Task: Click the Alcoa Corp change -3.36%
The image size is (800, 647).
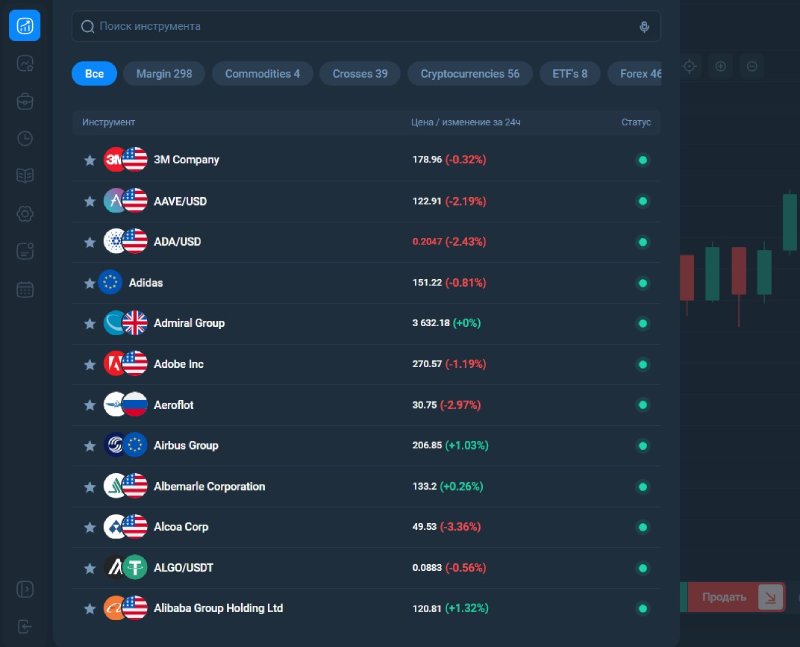Action: click(x=460, y=527)
